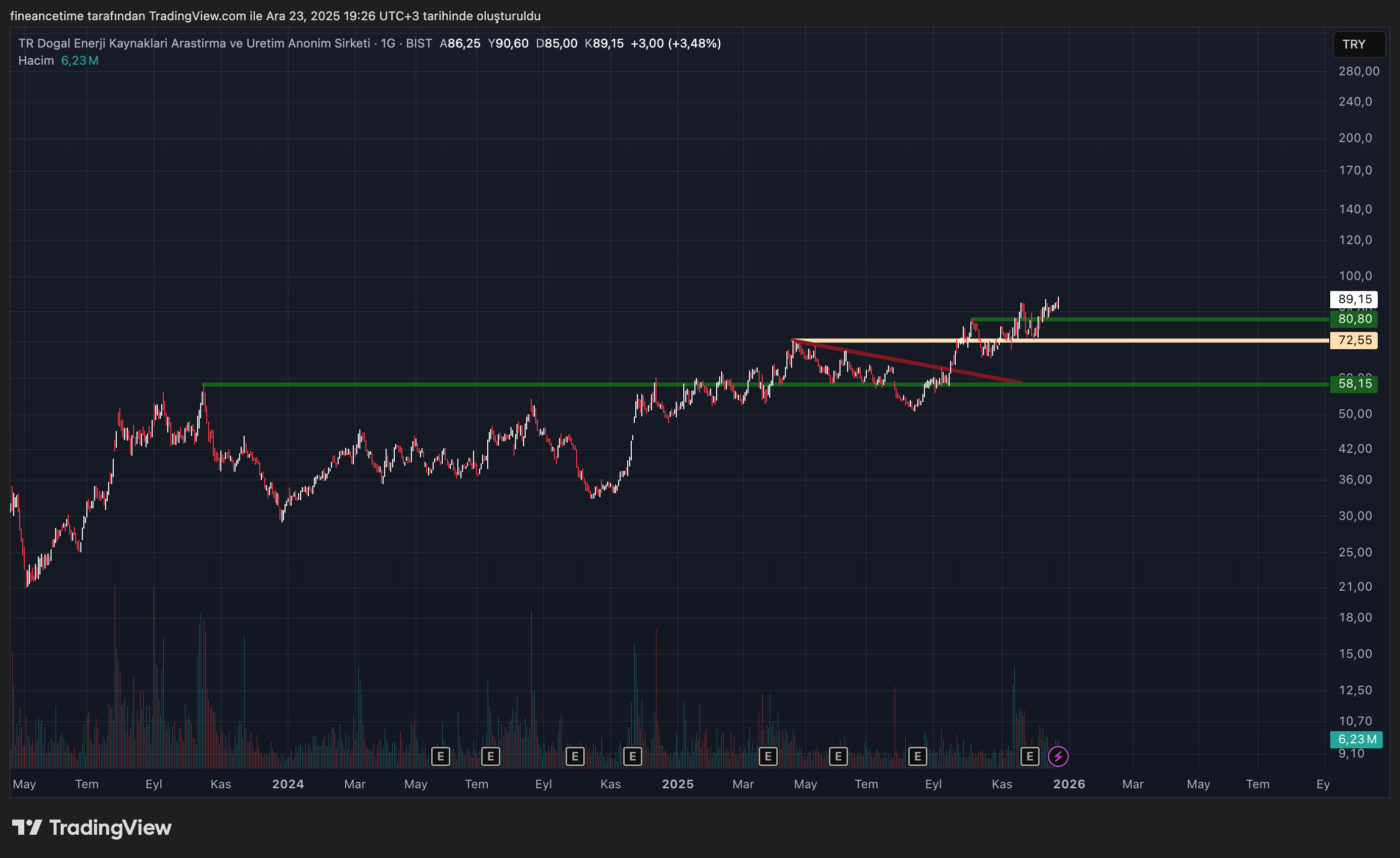Image resolution: width=1400 pixels, height=858 pixels.
Task: Click the teal 6,23 M volume label
Action: tap(1356, 739)
